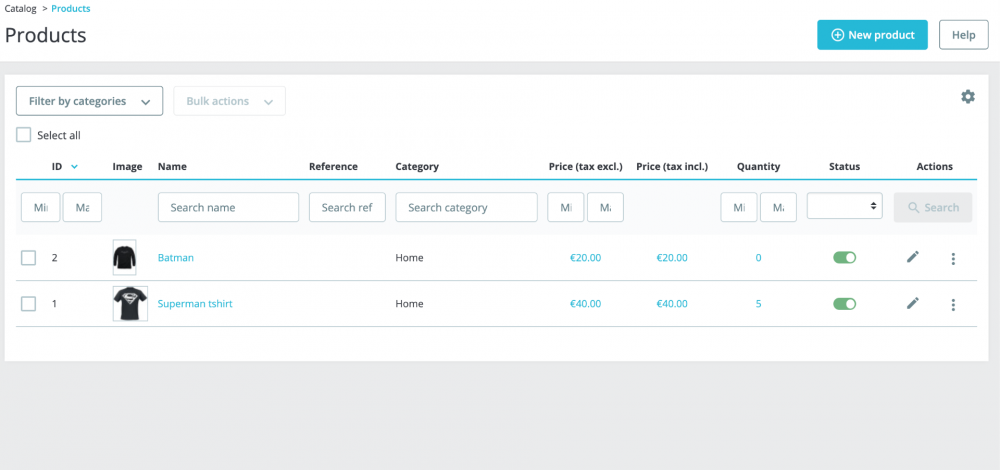This screenshot has width=1000, height=470.
Task: Click the Batman product thumbnail
Action: pos(124,258)
